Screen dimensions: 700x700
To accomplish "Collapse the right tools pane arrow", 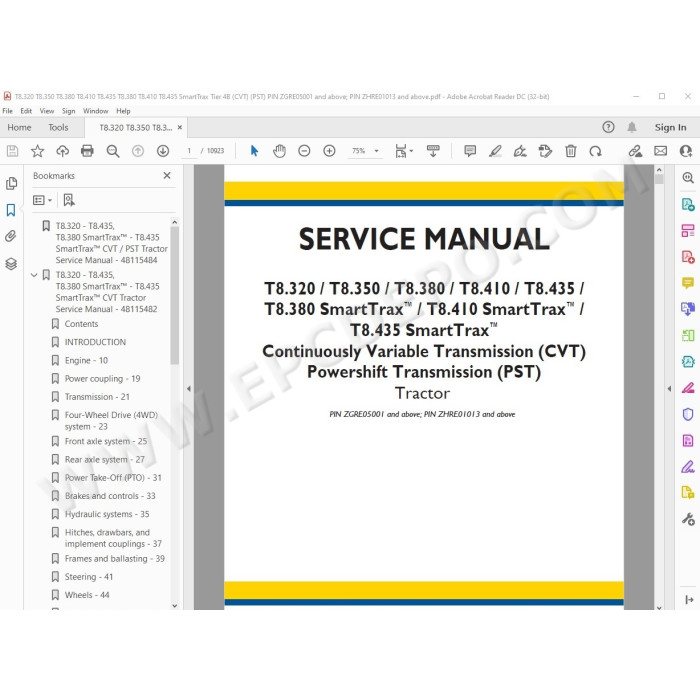I will point(669,389).
